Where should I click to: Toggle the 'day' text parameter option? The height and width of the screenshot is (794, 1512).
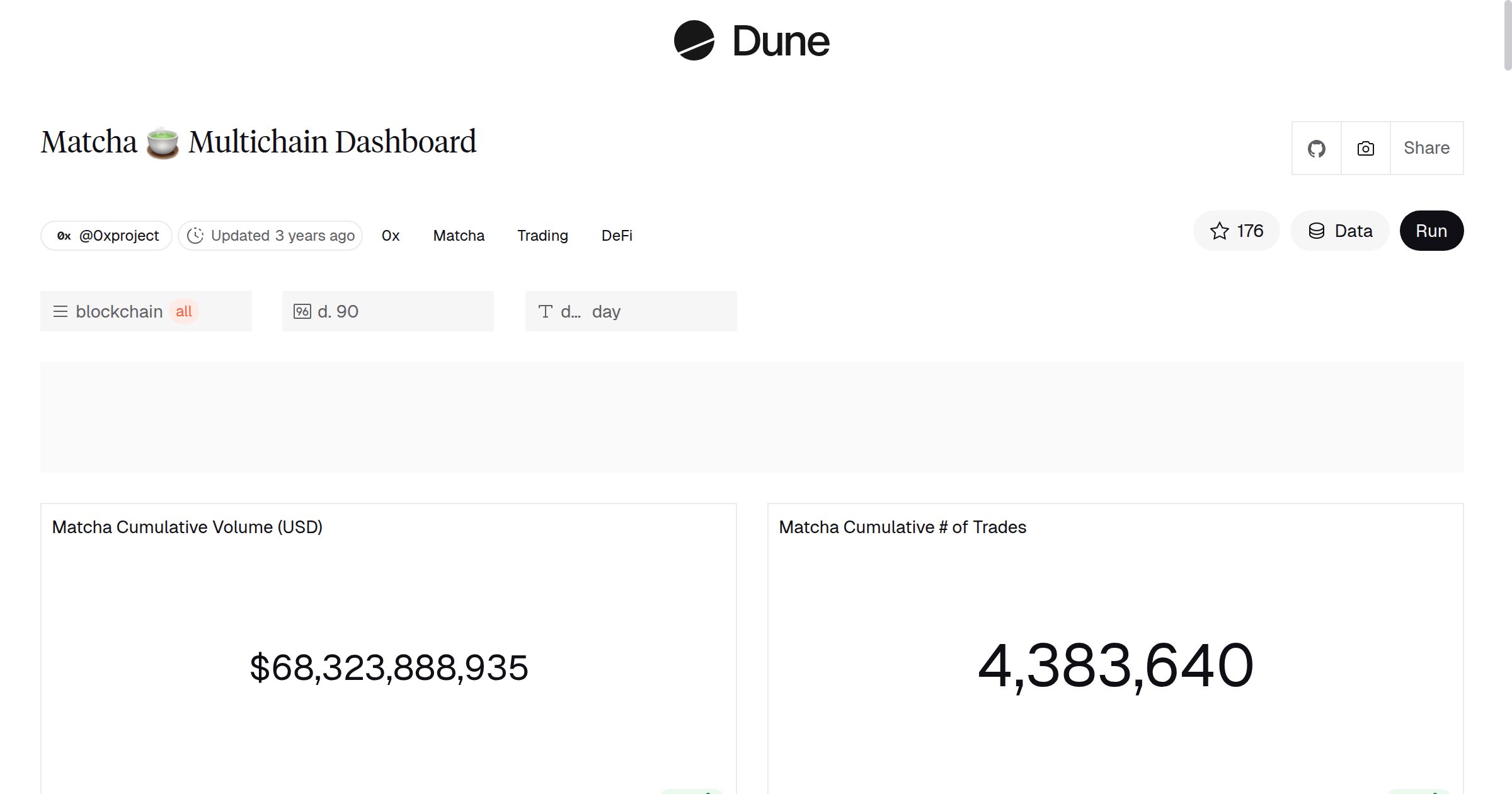605,311
